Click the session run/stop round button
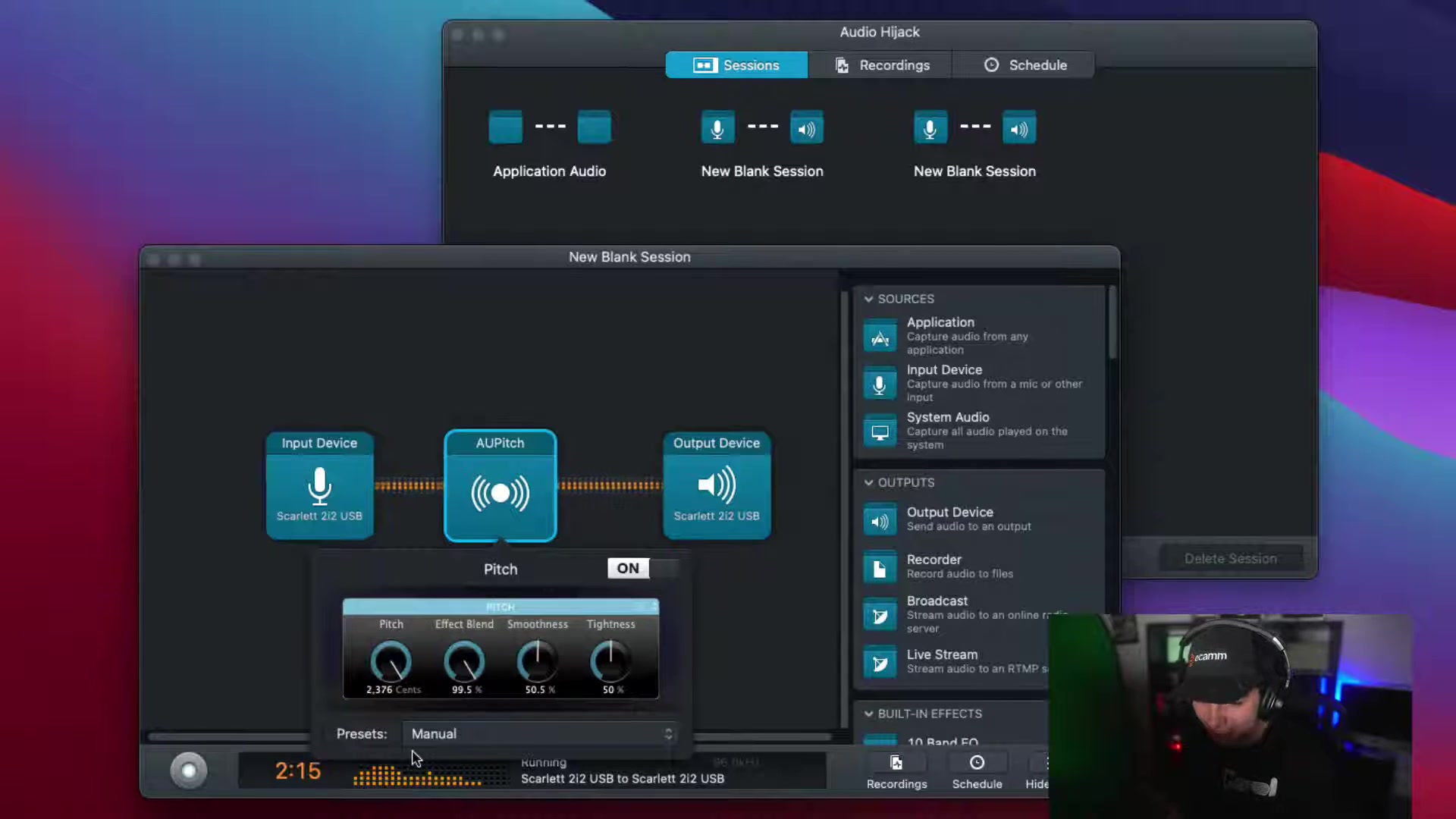This screenshot has height=819, width=1456. (x=189, y=770)
